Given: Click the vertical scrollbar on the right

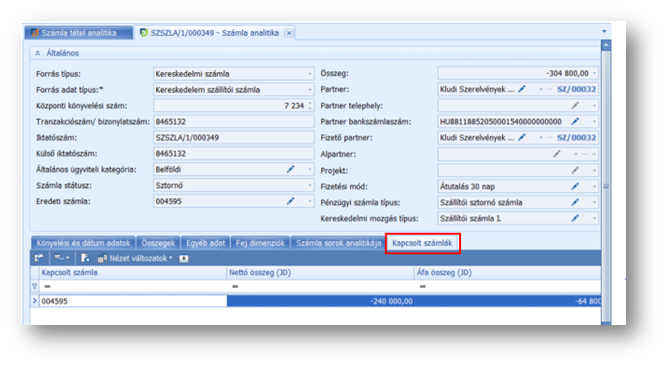Looking at the screenshot, I should point(606,183).
